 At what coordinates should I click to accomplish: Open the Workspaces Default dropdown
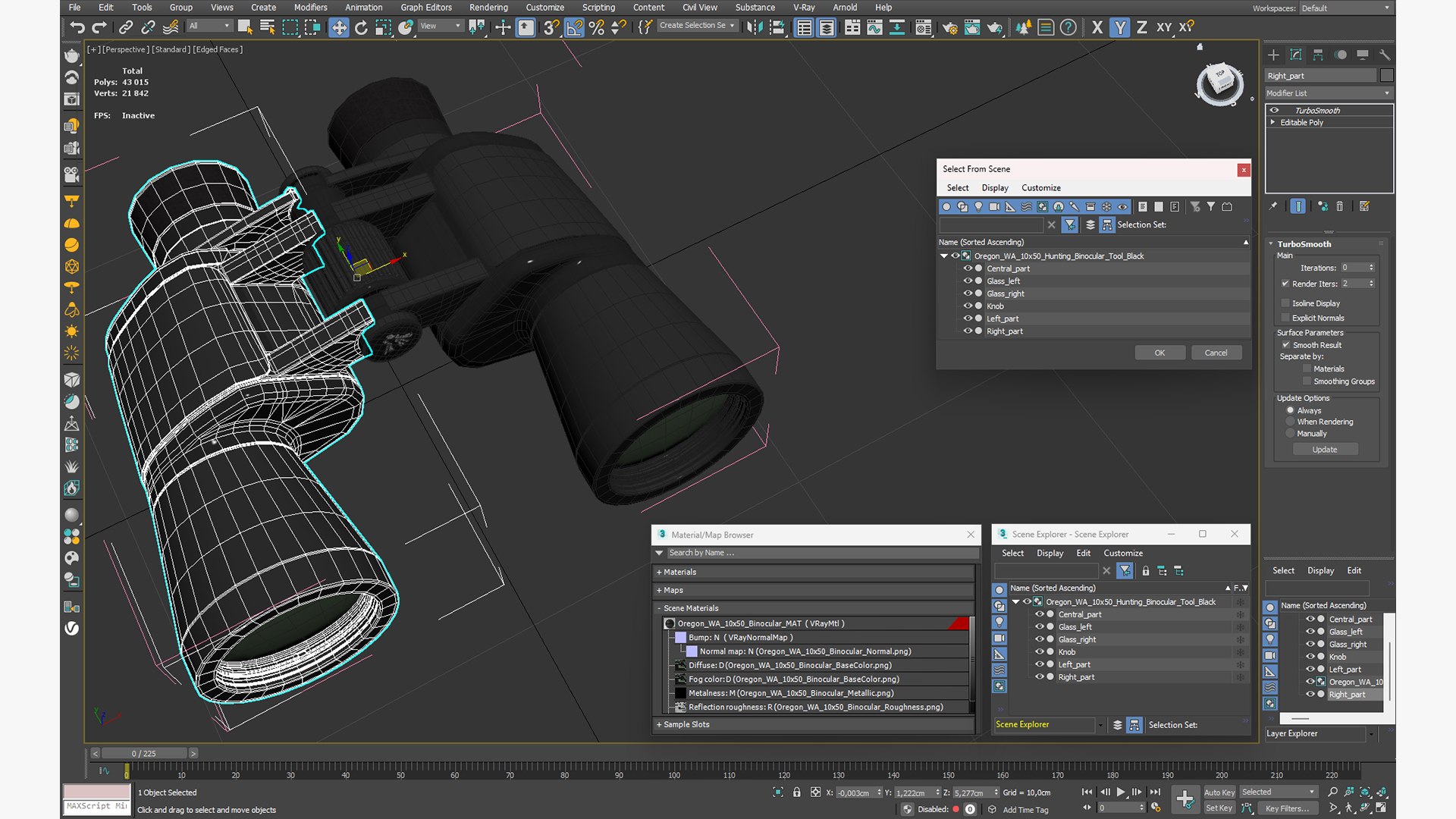tap(1346, 8)
